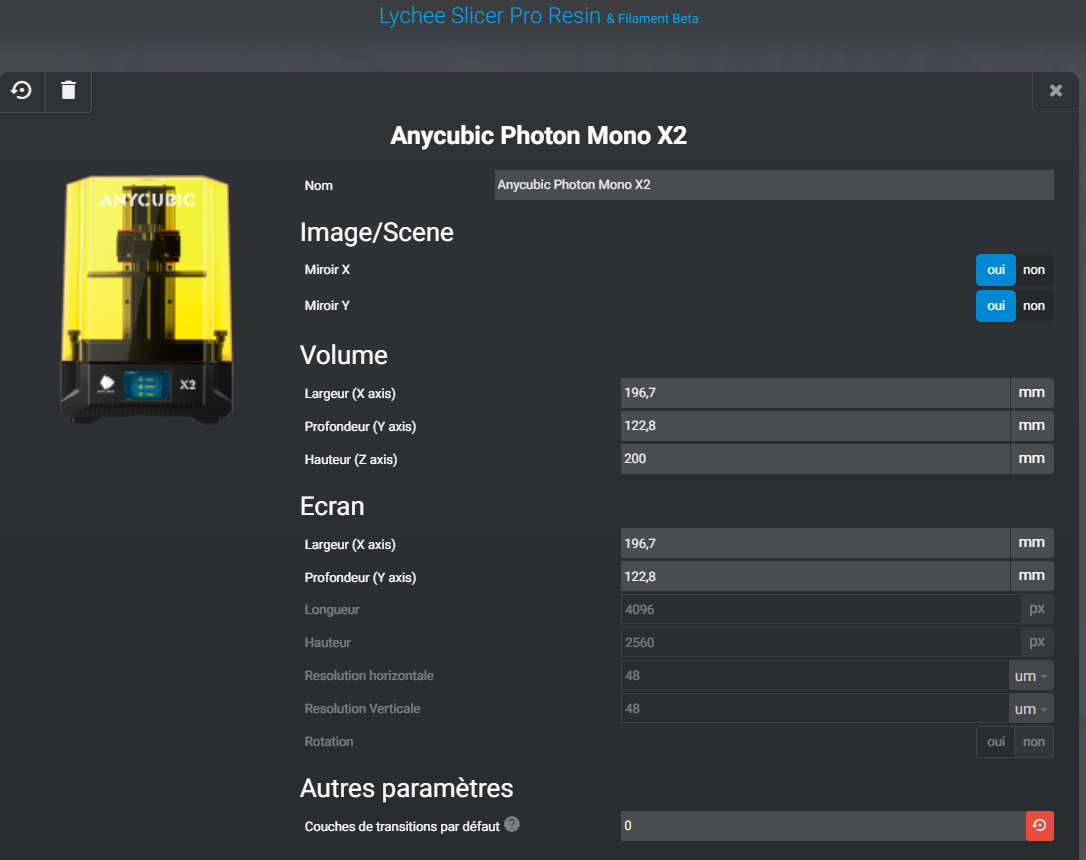The image size is (1086, 860).
Task: Click the trash delete printer icon
Action: 68,90
